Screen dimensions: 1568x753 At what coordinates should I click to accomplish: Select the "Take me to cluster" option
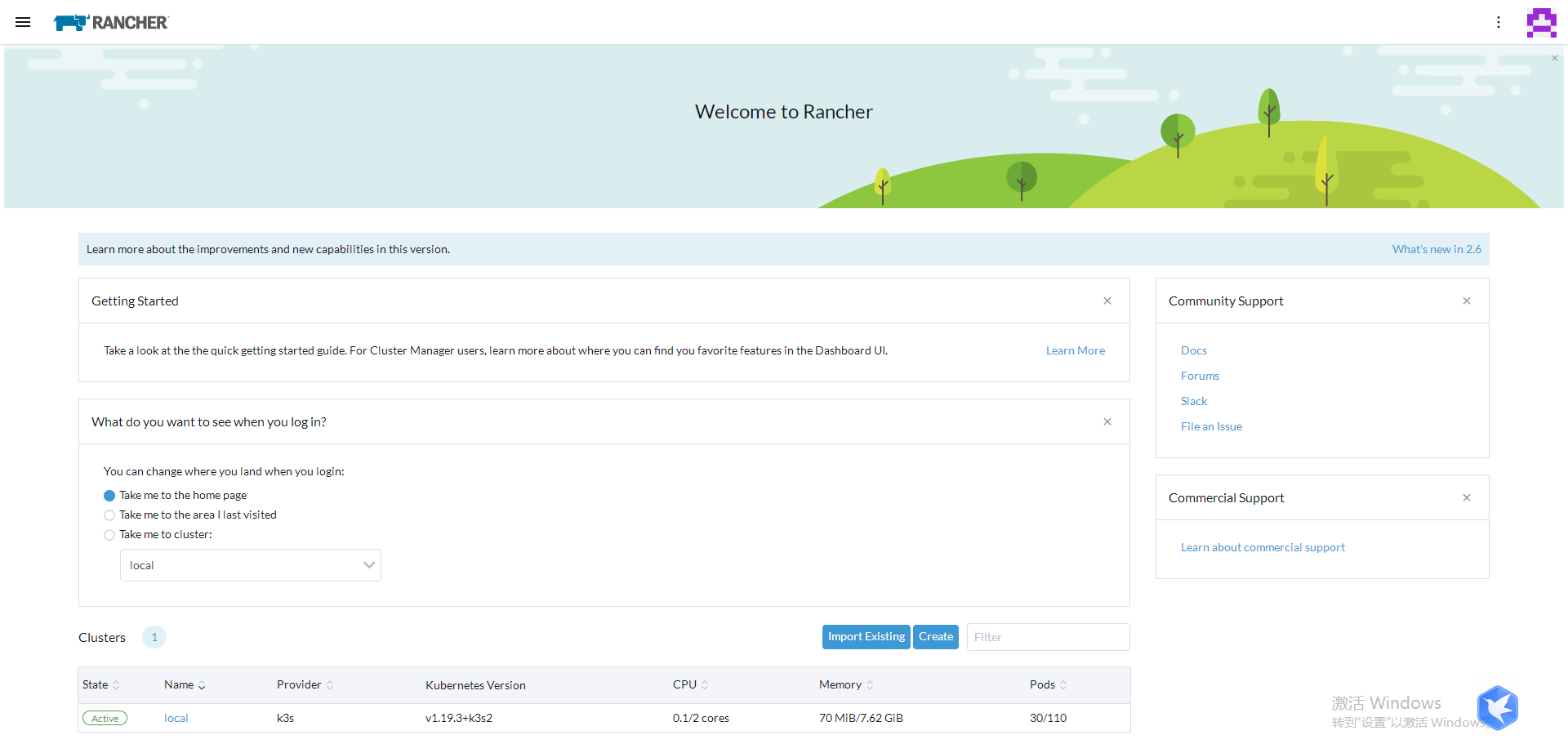tap(109, 535)
